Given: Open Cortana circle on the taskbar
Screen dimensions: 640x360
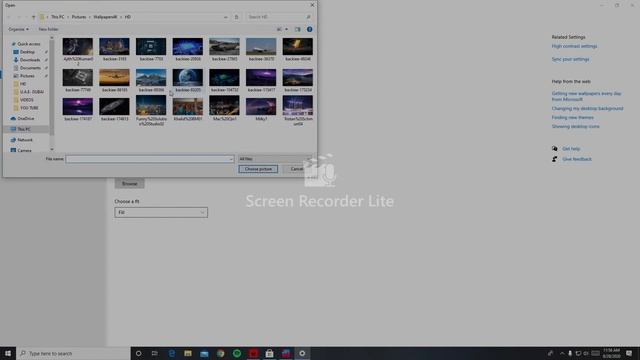Looking at the screenshot, I should point(138,353).
